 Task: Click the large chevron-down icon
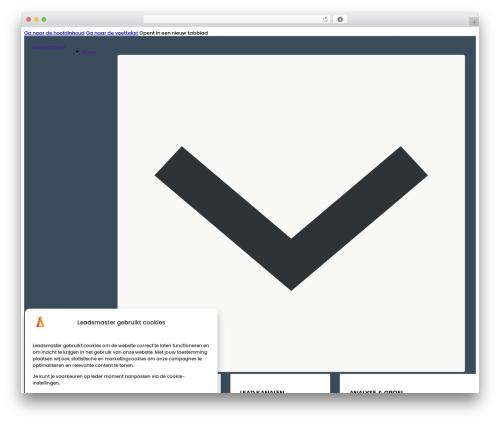click(291, 218)
